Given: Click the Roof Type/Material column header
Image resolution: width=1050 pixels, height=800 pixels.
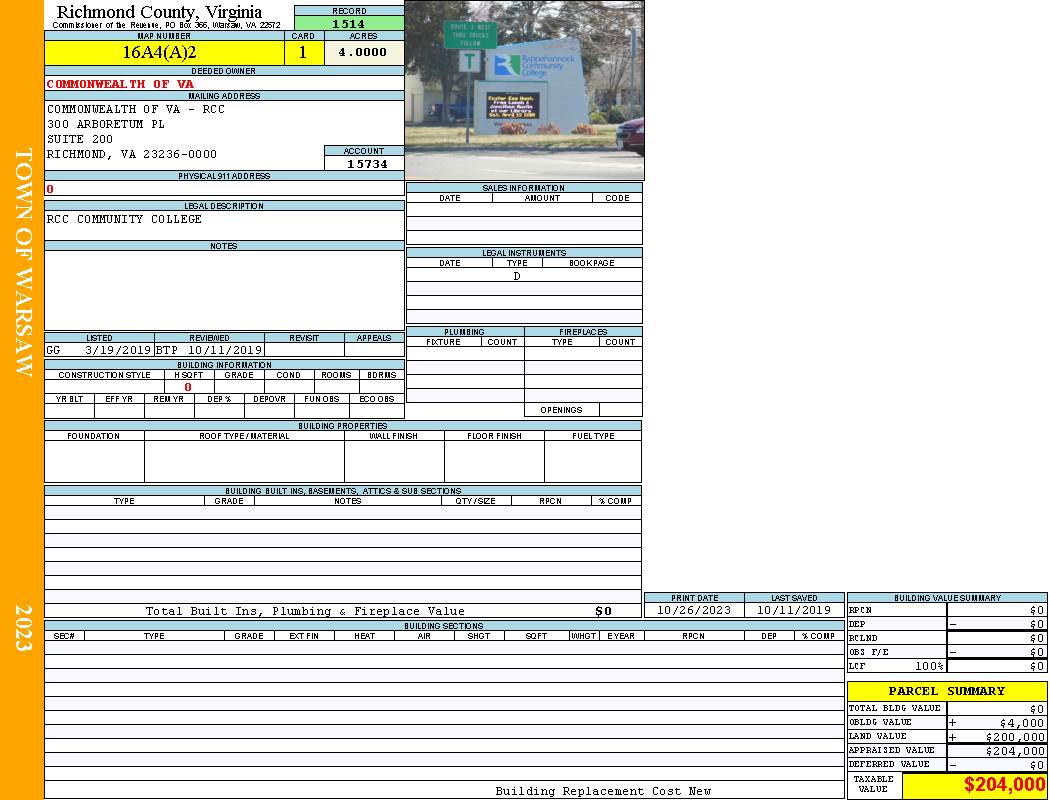Looking at the screenshot, I should 244,436.
